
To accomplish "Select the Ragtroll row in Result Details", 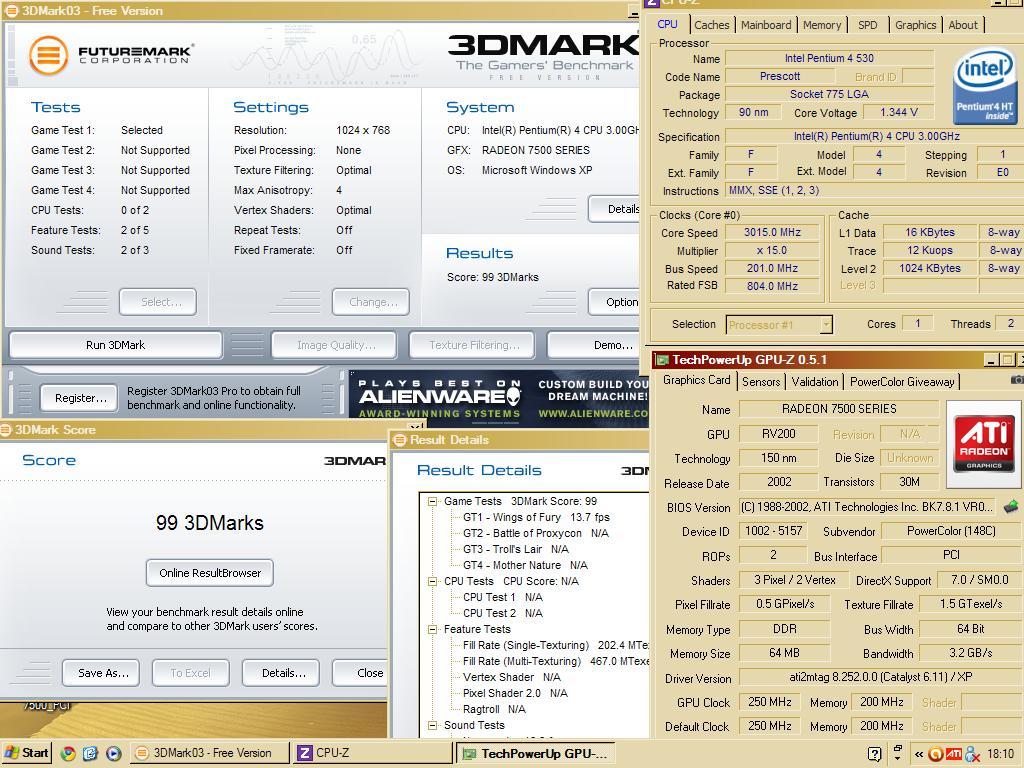I will pyautogui.click(x=494, y=709).
